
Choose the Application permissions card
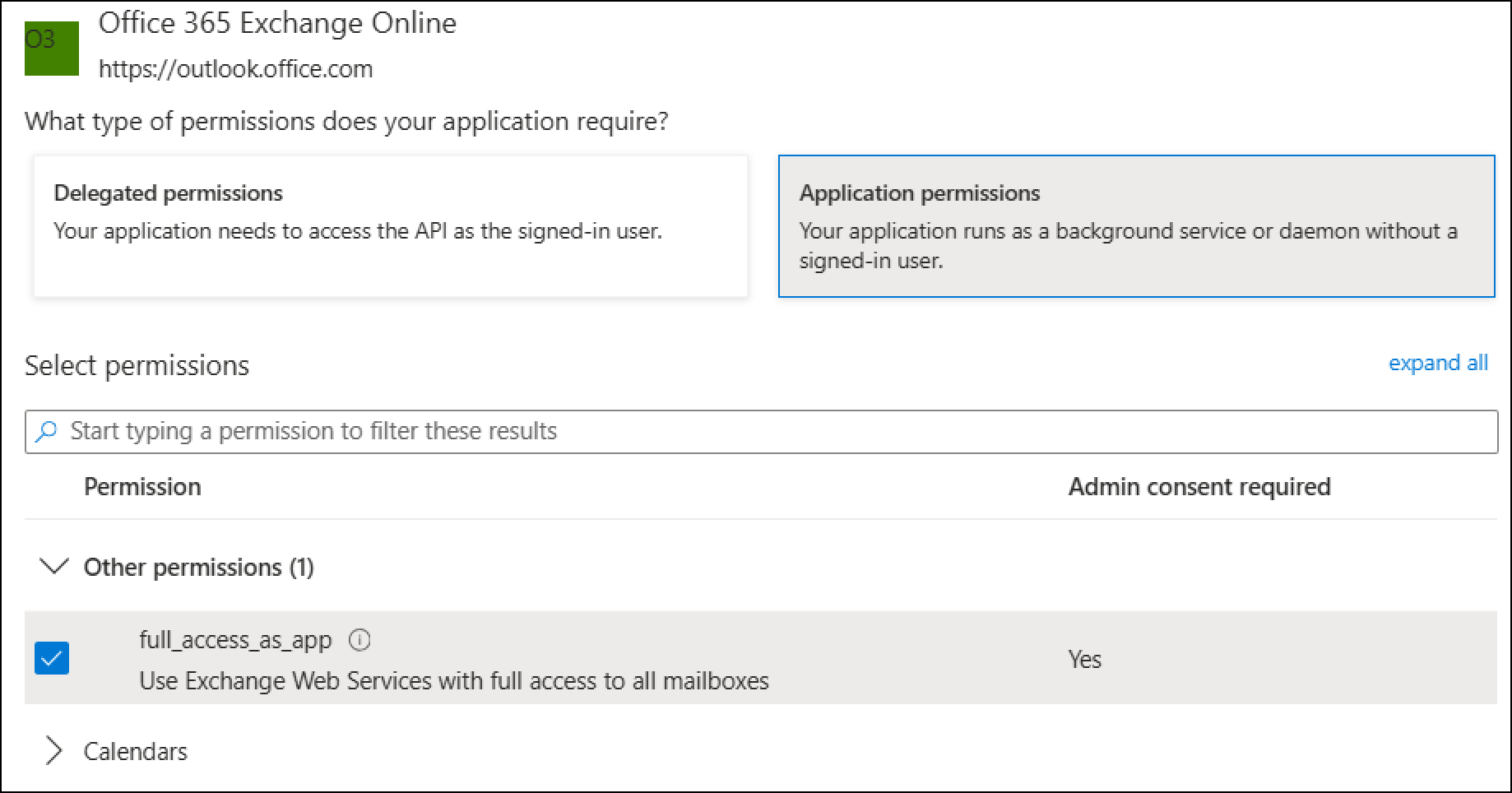point(1136,226)
